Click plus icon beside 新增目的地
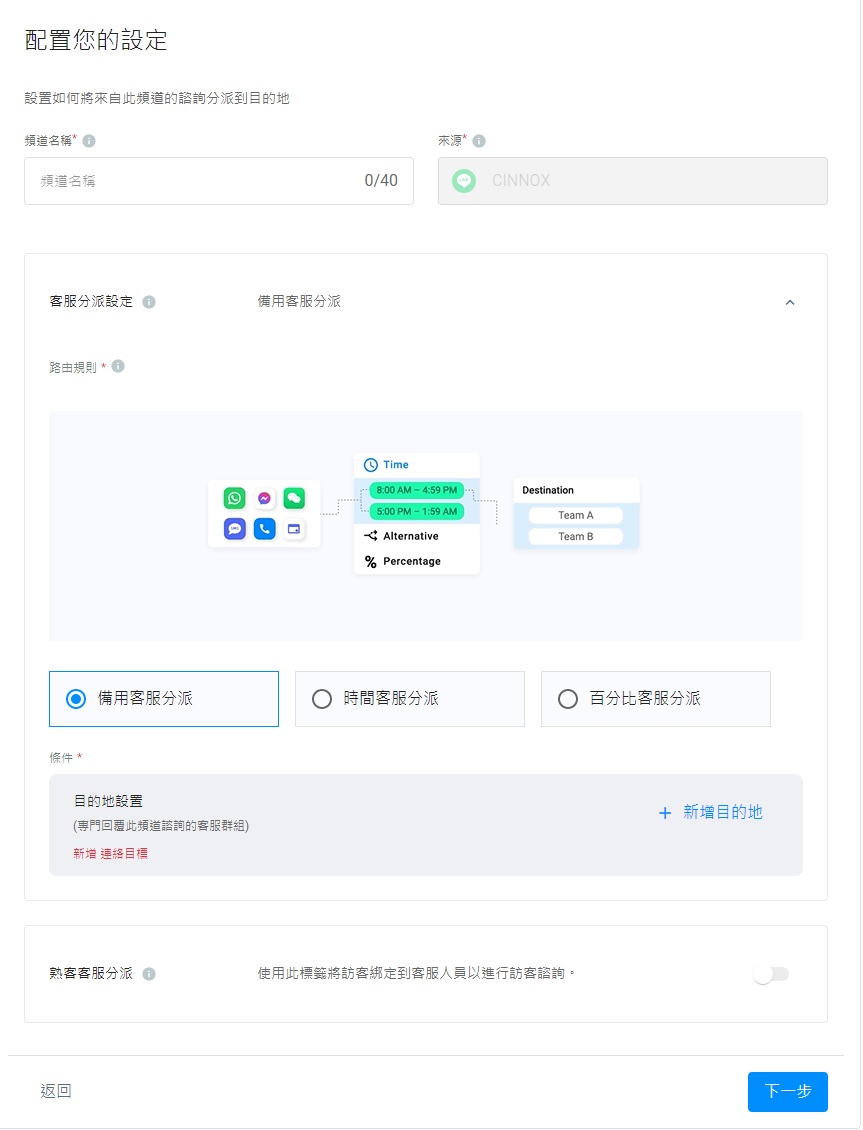Screen dimensions: 863x1130 [x=665, y=813]
